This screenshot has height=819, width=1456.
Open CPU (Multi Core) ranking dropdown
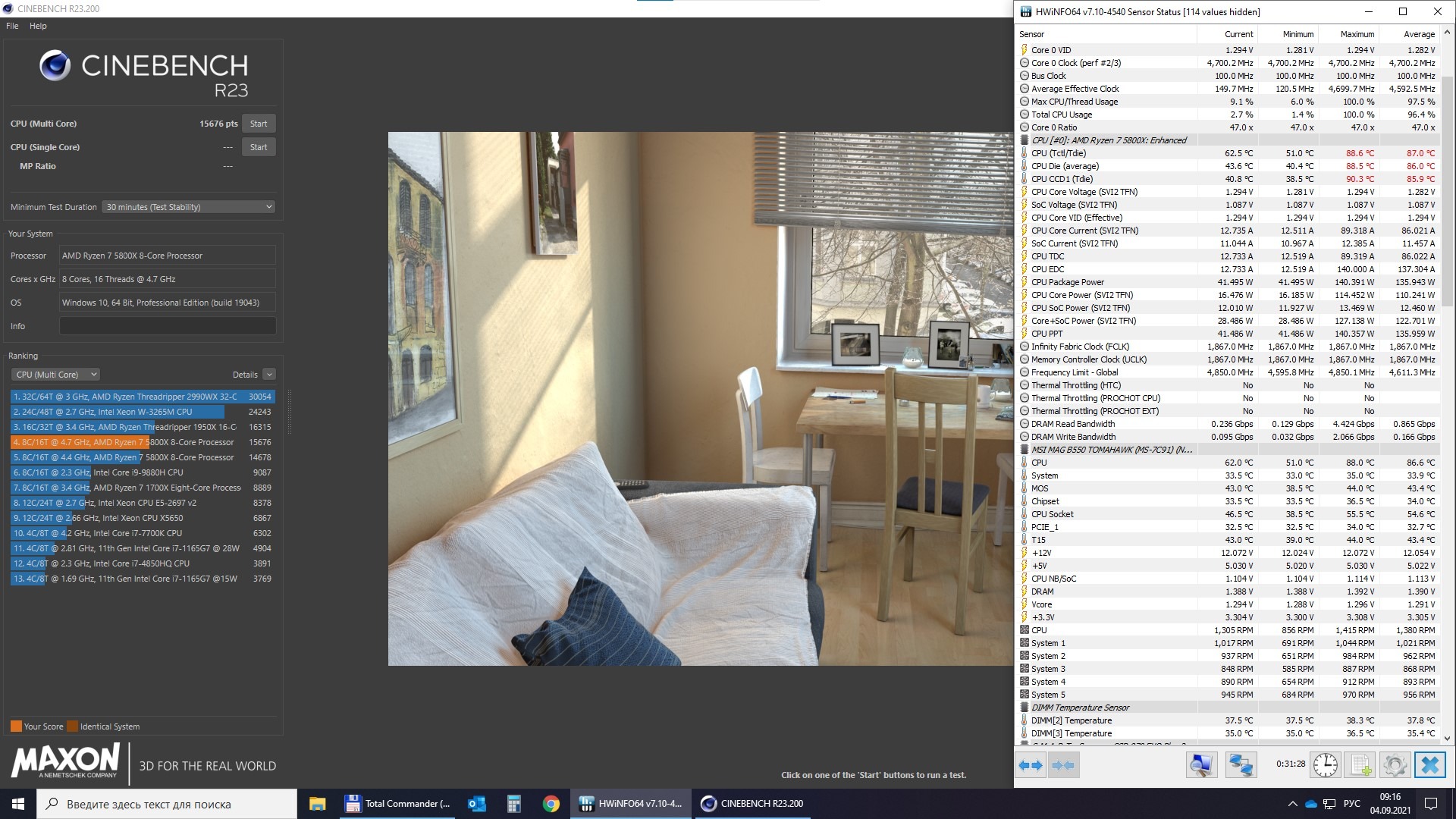pos(56,375)
